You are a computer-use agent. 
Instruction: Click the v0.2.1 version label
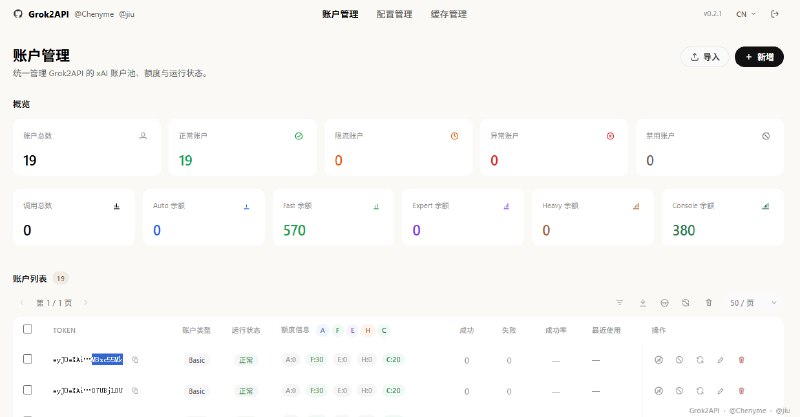click(712, 14)
